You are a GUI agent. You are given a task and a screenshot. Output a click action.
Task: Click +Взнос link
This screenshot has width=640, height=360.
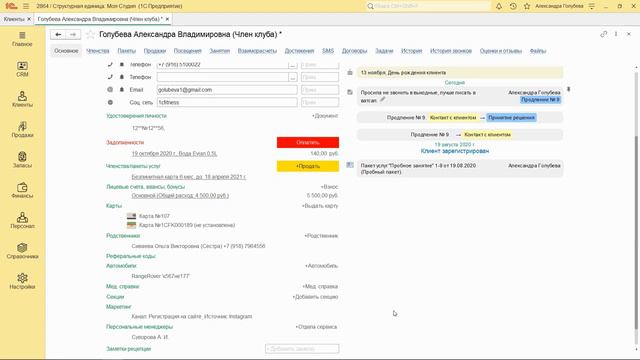point(329,187)
